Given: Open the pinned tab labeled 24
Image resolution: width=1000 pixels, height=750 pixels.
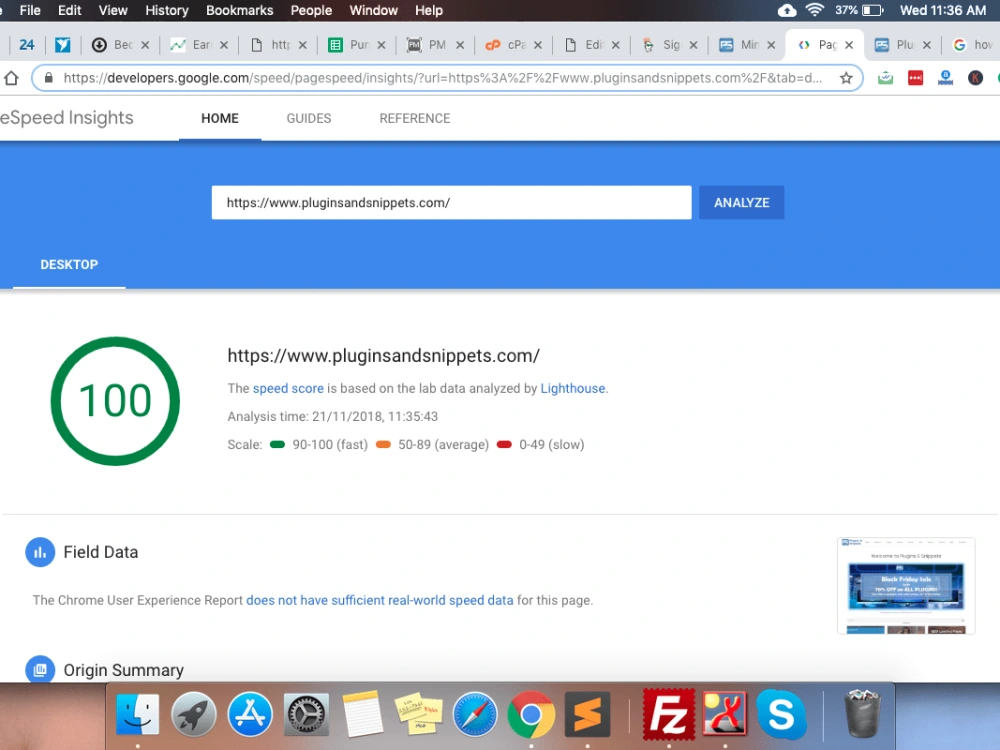Looking at the screenshot, I should pos(26,45).
